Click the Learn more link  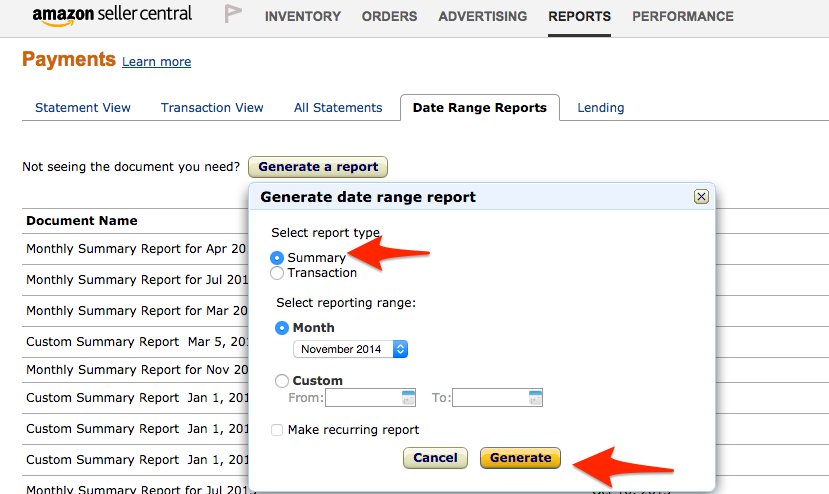[x=156, y=62]
